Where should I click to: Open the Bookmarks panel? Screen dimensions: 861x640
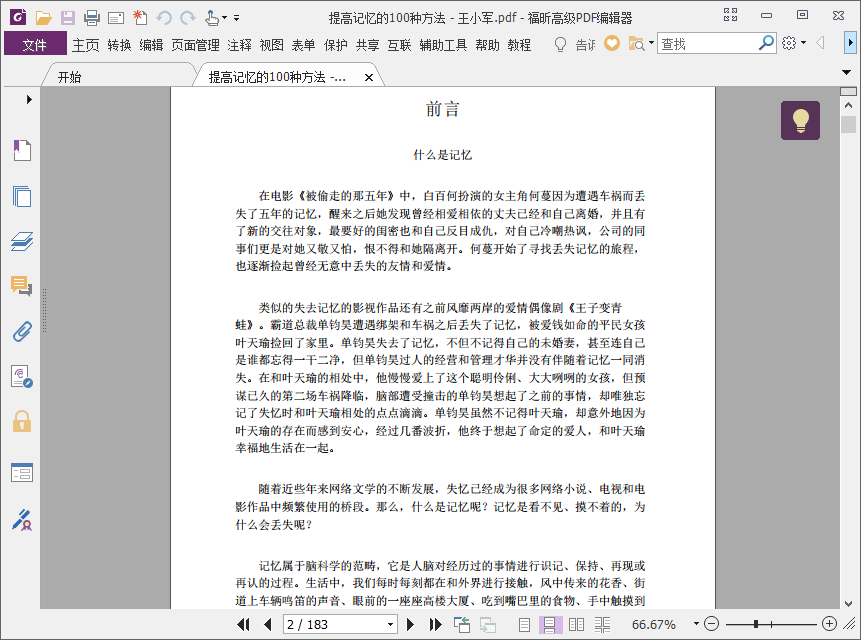[x=22, y=150]
